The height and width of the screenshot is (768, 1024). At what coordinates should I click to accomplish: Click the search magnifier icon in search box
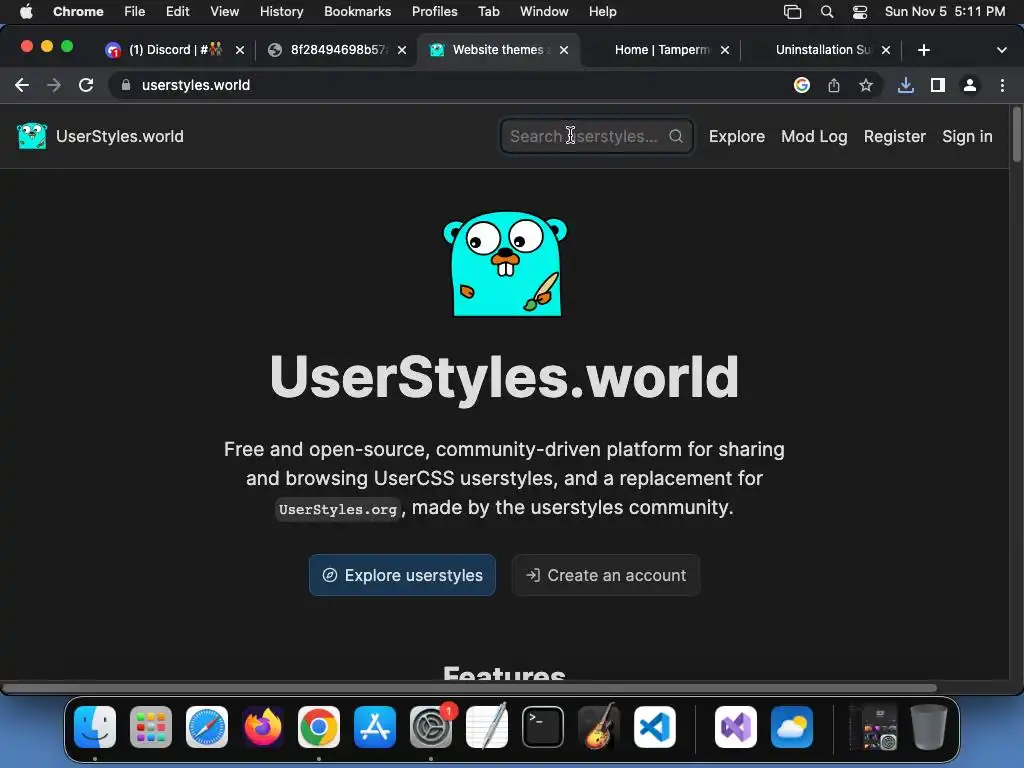(x=676, y=136)
